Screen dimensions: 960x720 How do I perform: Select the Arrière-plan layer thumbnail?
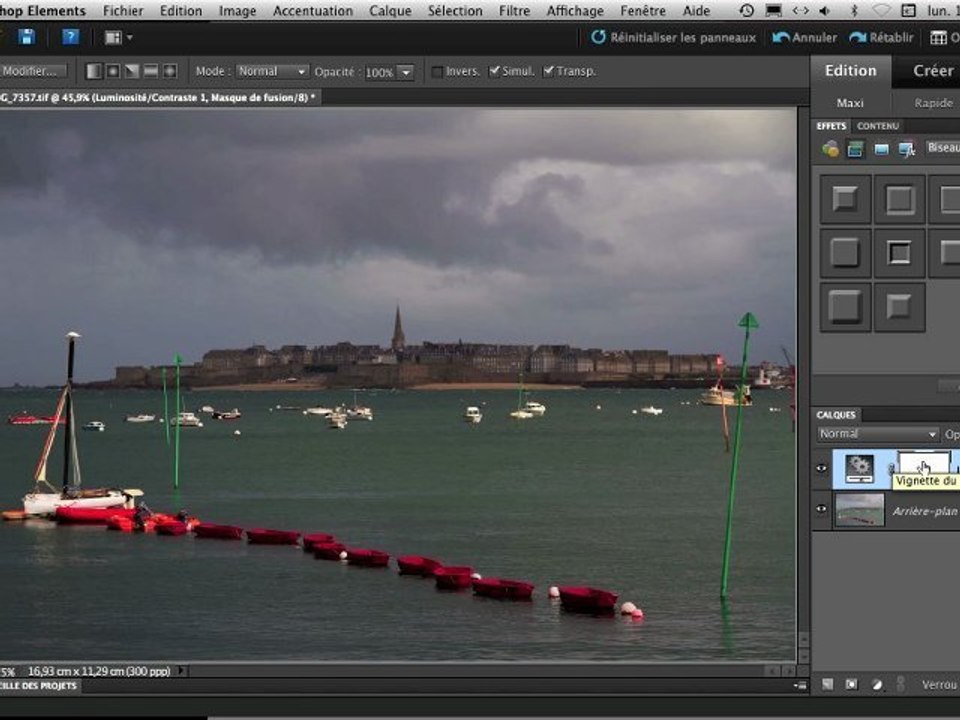point(859,509)
